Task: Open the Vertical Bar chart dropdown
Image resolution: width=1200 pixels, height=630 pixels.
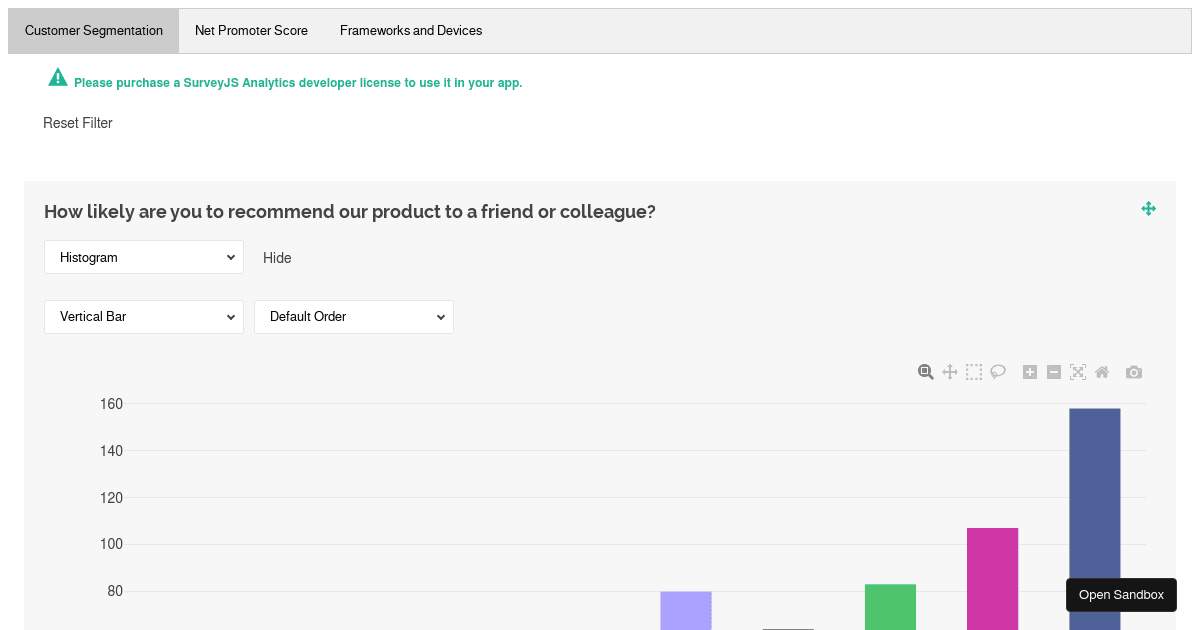Action: (143, 316)
